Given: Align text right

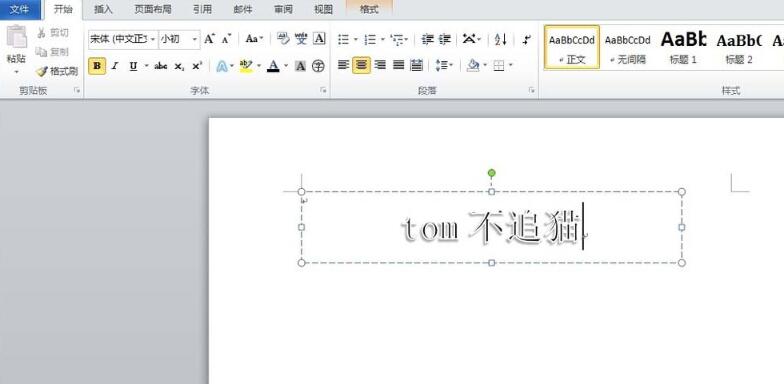Looking at the screenshot, I should [x=380, y=64].
